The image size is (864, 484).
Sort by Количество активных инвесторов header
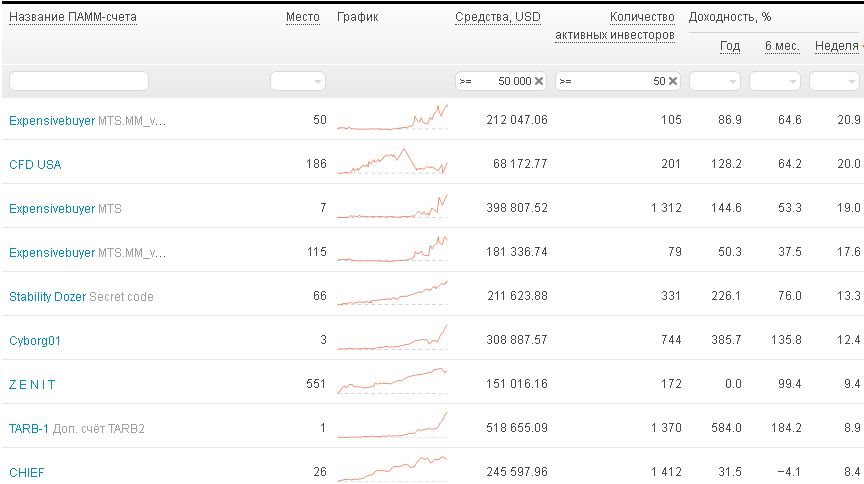(x=615, y=26)
